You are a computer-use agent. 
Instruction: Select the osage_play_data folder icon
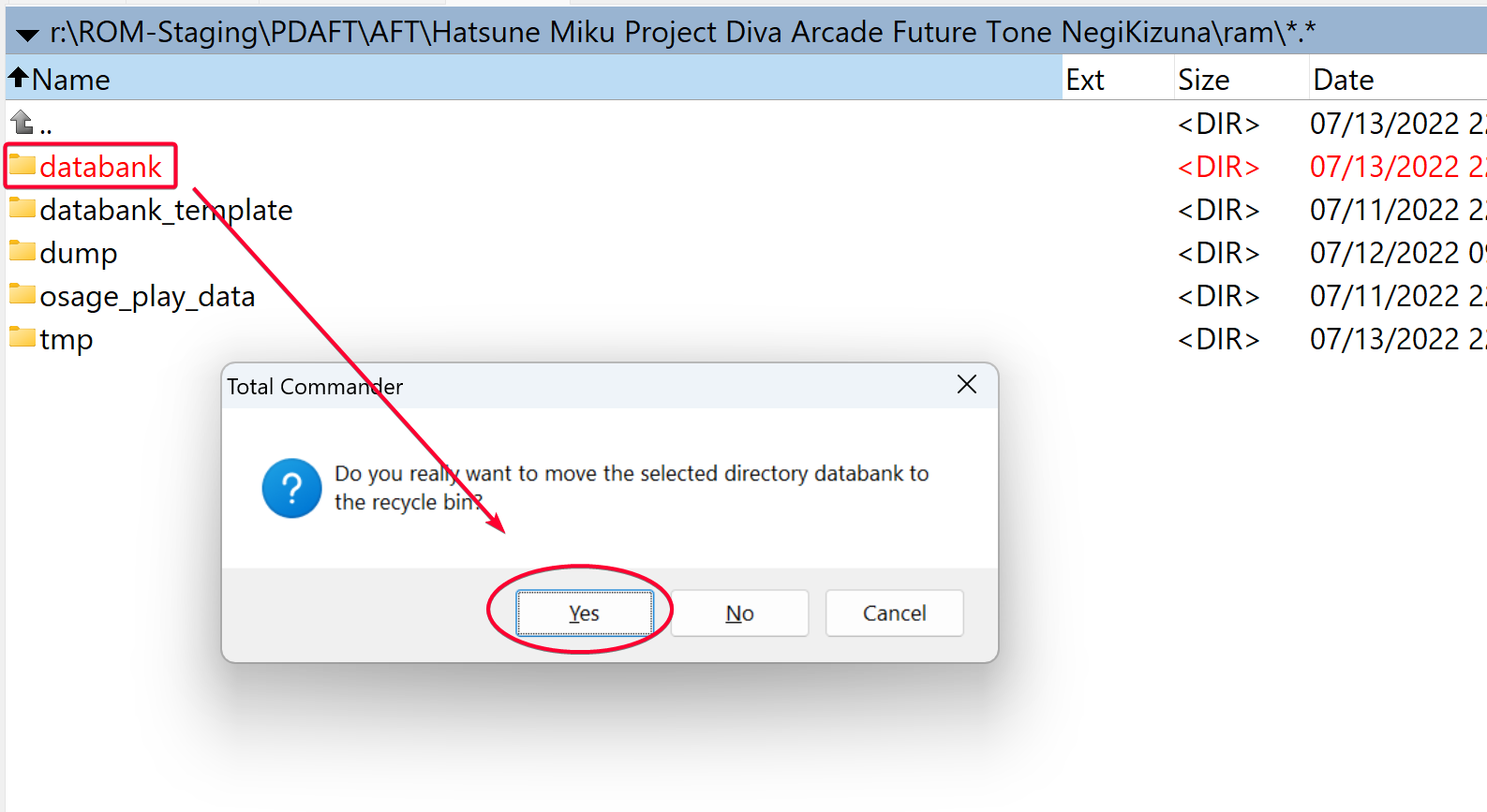22,295
